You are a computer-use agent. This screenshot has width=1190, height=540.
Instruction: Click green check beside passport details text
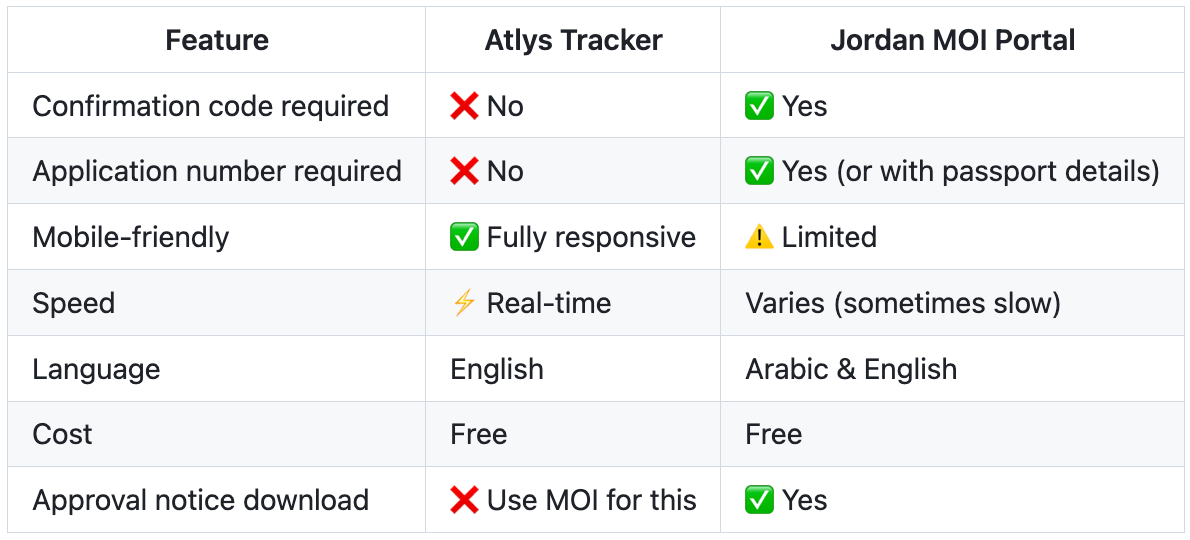pos(759,171)
